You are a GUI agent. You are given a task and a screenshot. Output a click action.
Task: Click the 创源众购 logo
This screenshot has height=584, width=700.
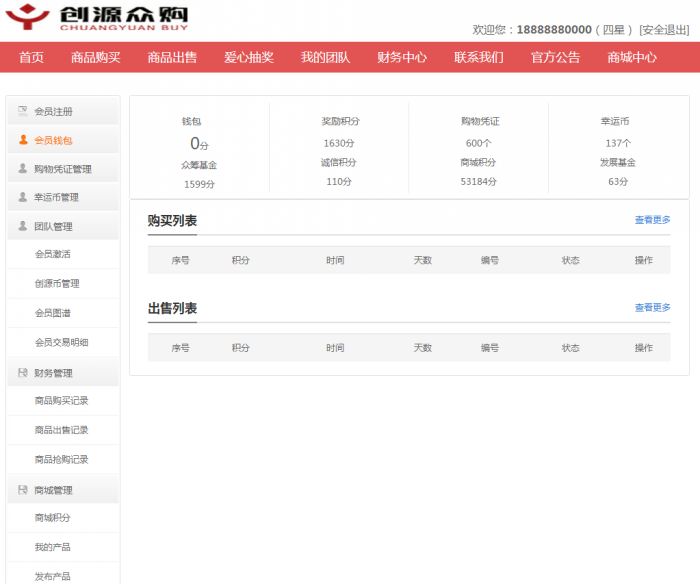coord(96,18)
